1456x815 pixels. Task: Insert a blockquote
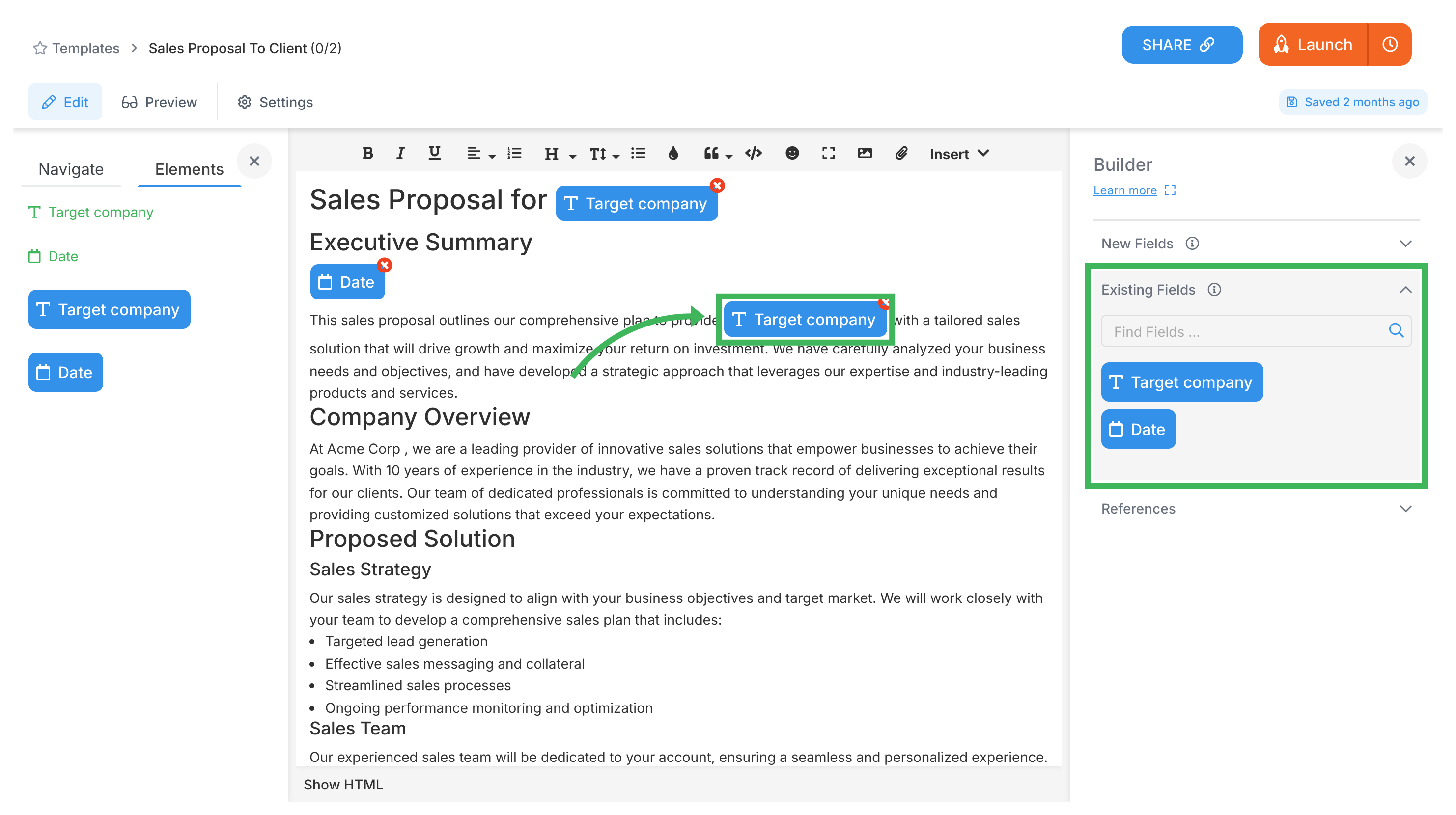coord(711,153)
